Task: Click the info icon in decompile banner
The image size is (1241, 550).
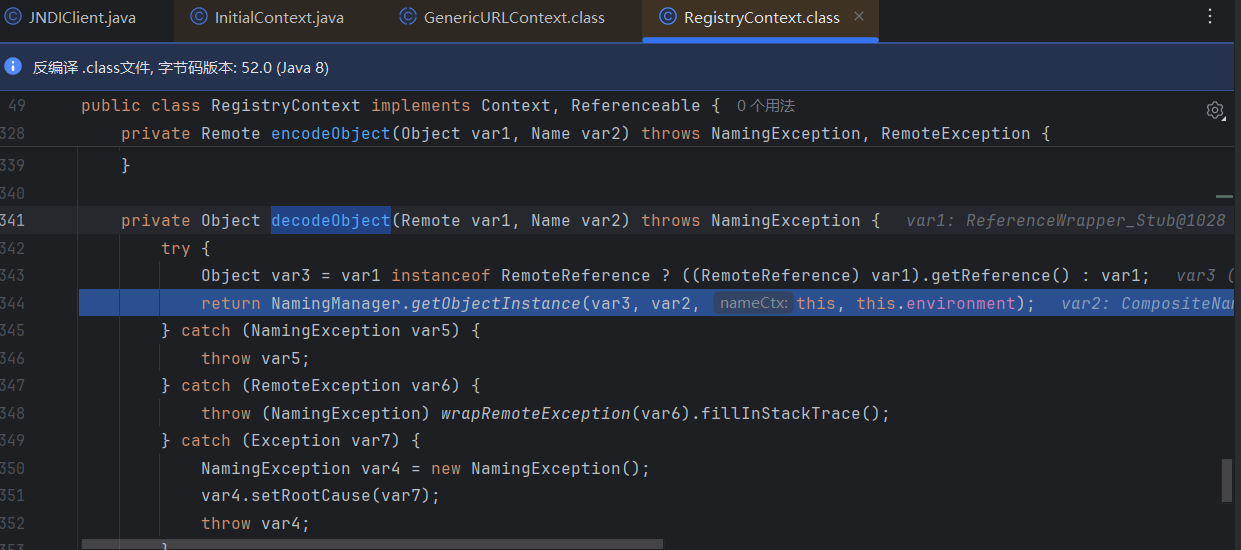Action: pyautogui.click(x=13, y=67)
